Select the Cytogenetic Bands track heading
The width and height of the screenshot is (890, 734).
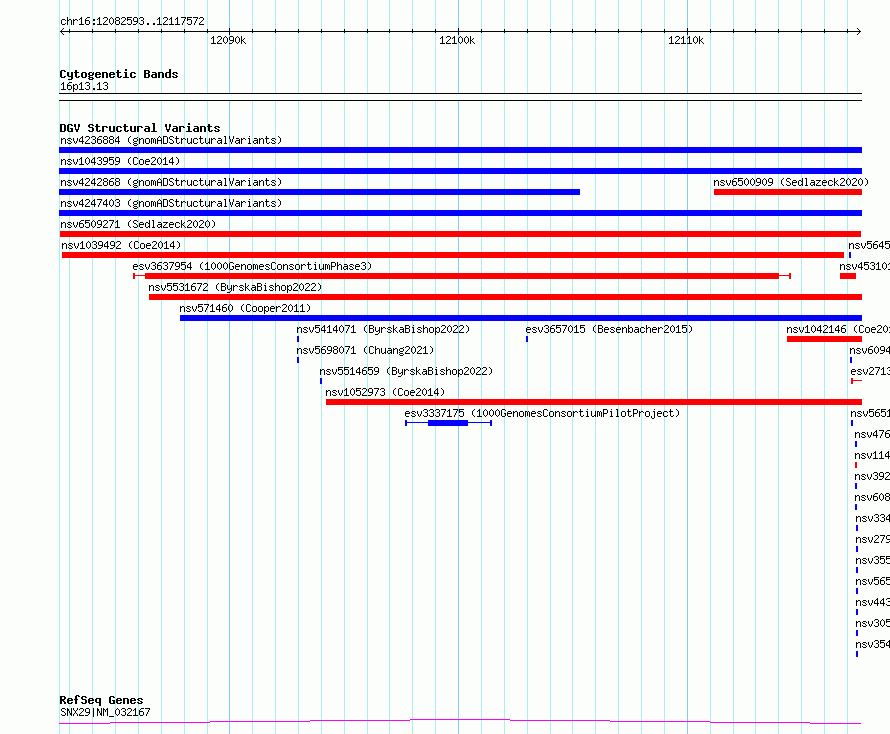click(119, 74)
